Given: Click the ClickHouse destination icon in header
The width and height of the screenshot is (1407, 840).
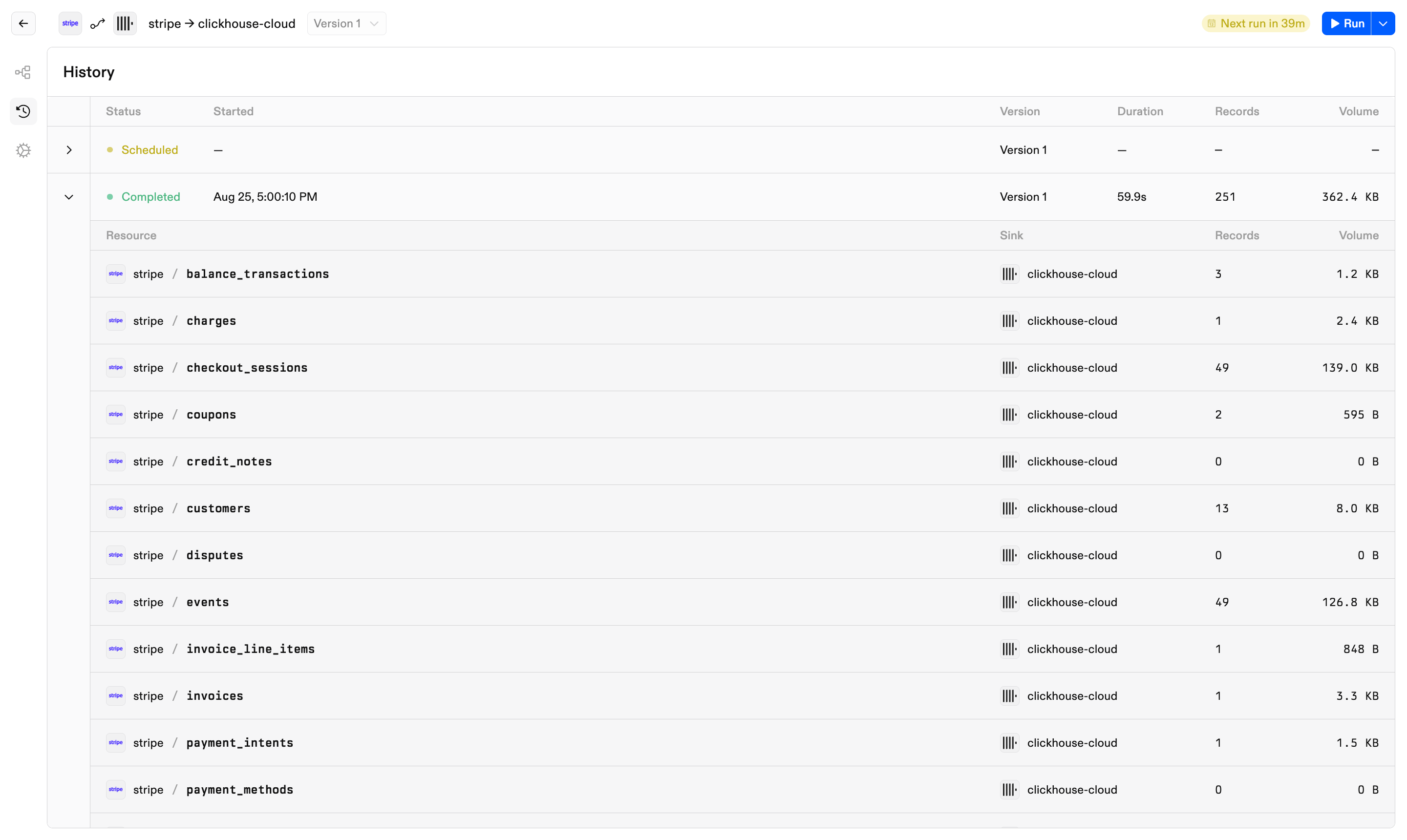Looking at the screenshot, I should (x=125, y=23).
